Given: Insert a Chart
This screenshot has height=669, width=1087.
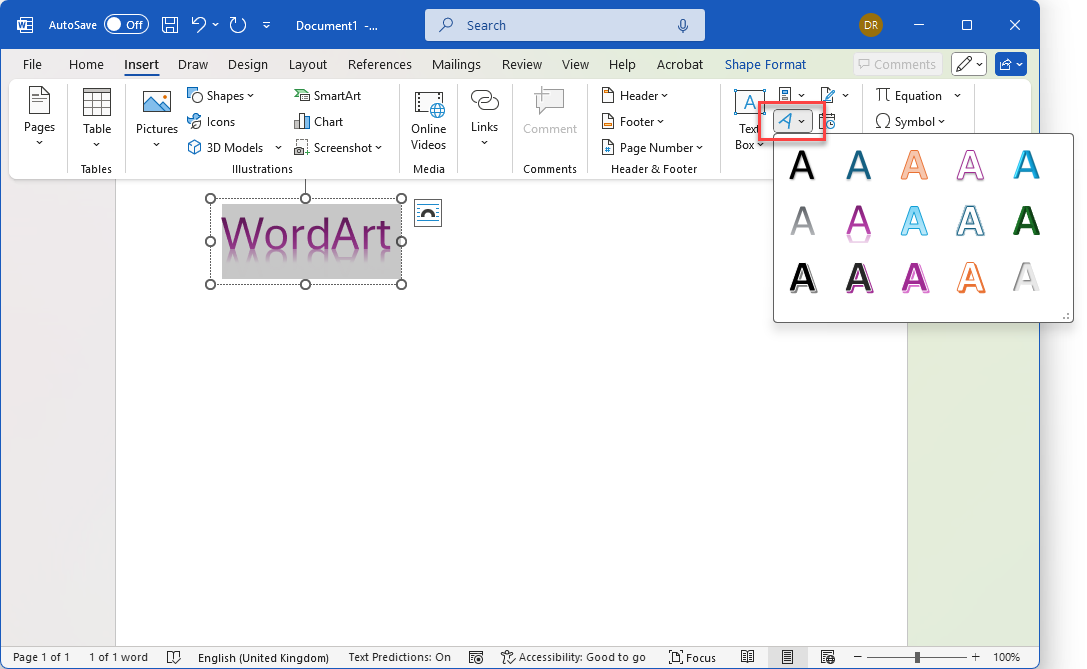Looking at the screenshot, I should pyautogui.click(x=319, y=121).
